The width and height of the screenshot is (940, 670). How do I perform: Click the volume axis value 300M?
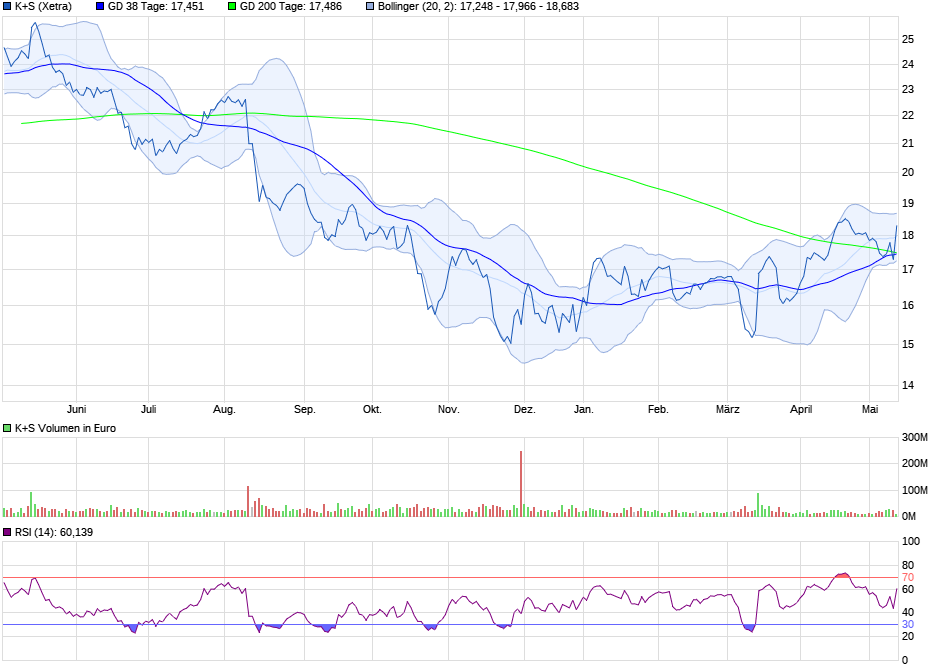pyautogui.click(x=915, y=437)
